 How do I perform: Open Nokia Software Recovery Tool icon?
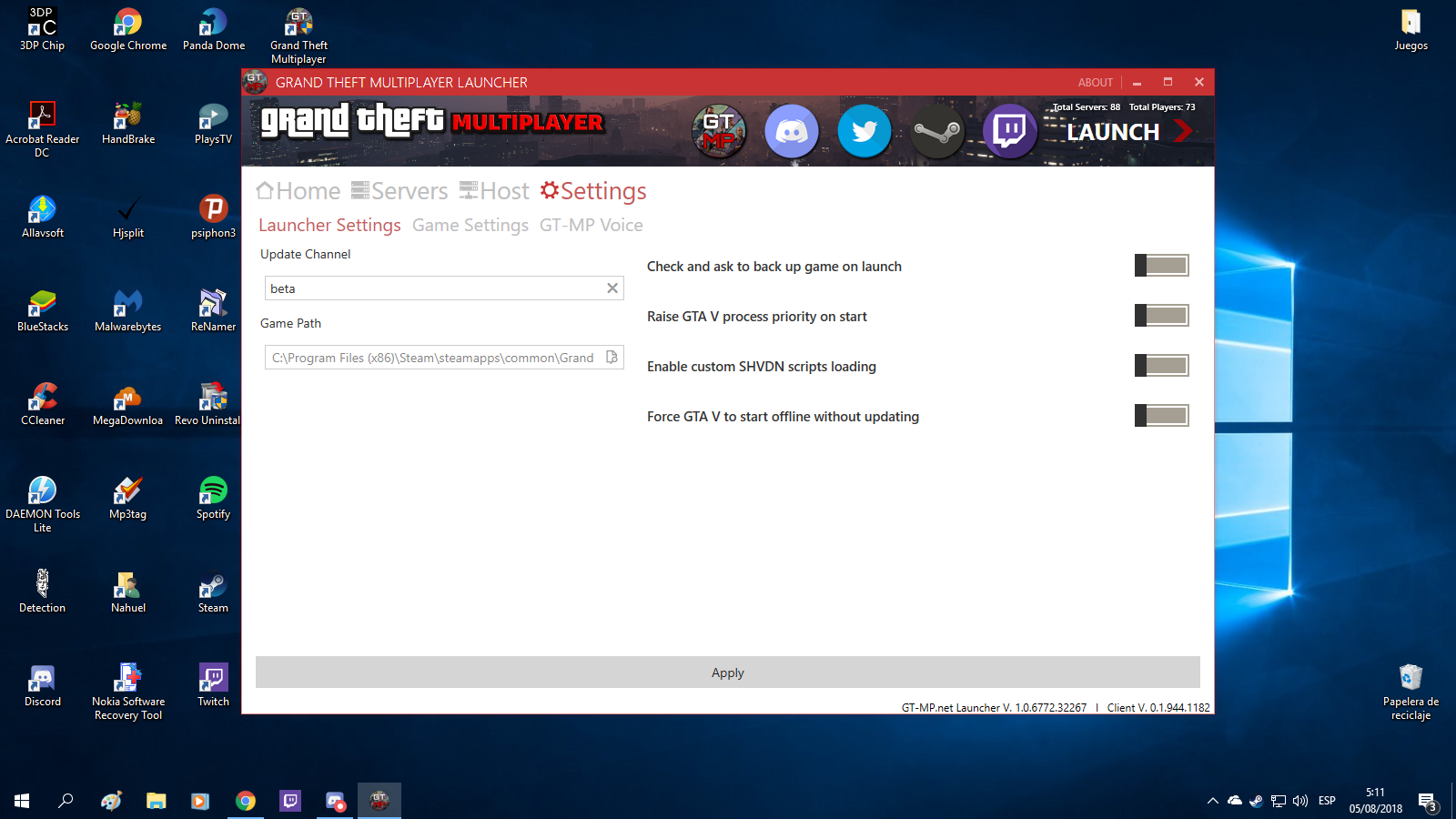click(128, 693)
